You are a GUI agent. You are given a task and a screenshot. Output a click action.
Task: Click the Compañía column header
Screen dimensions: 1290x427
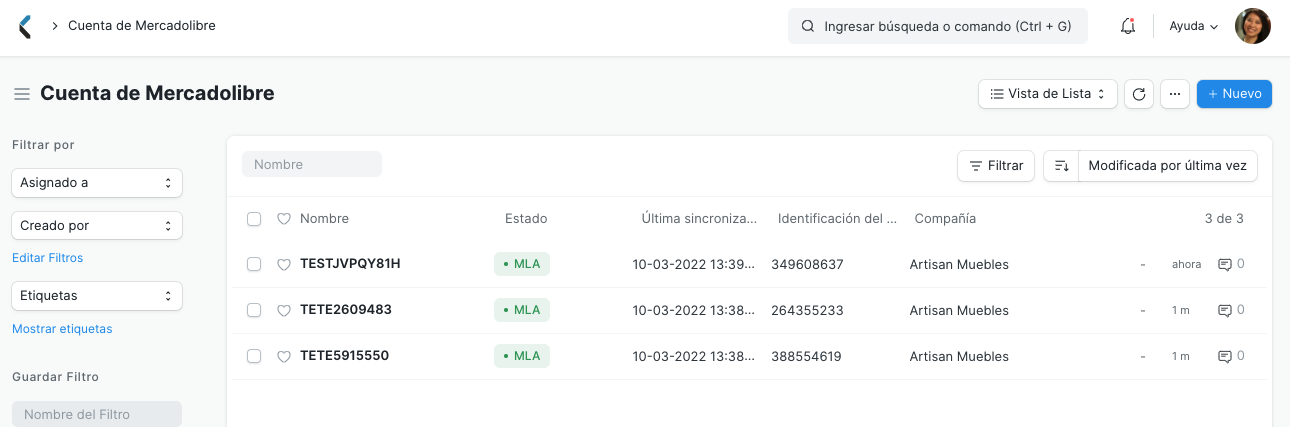click(945, 219)
